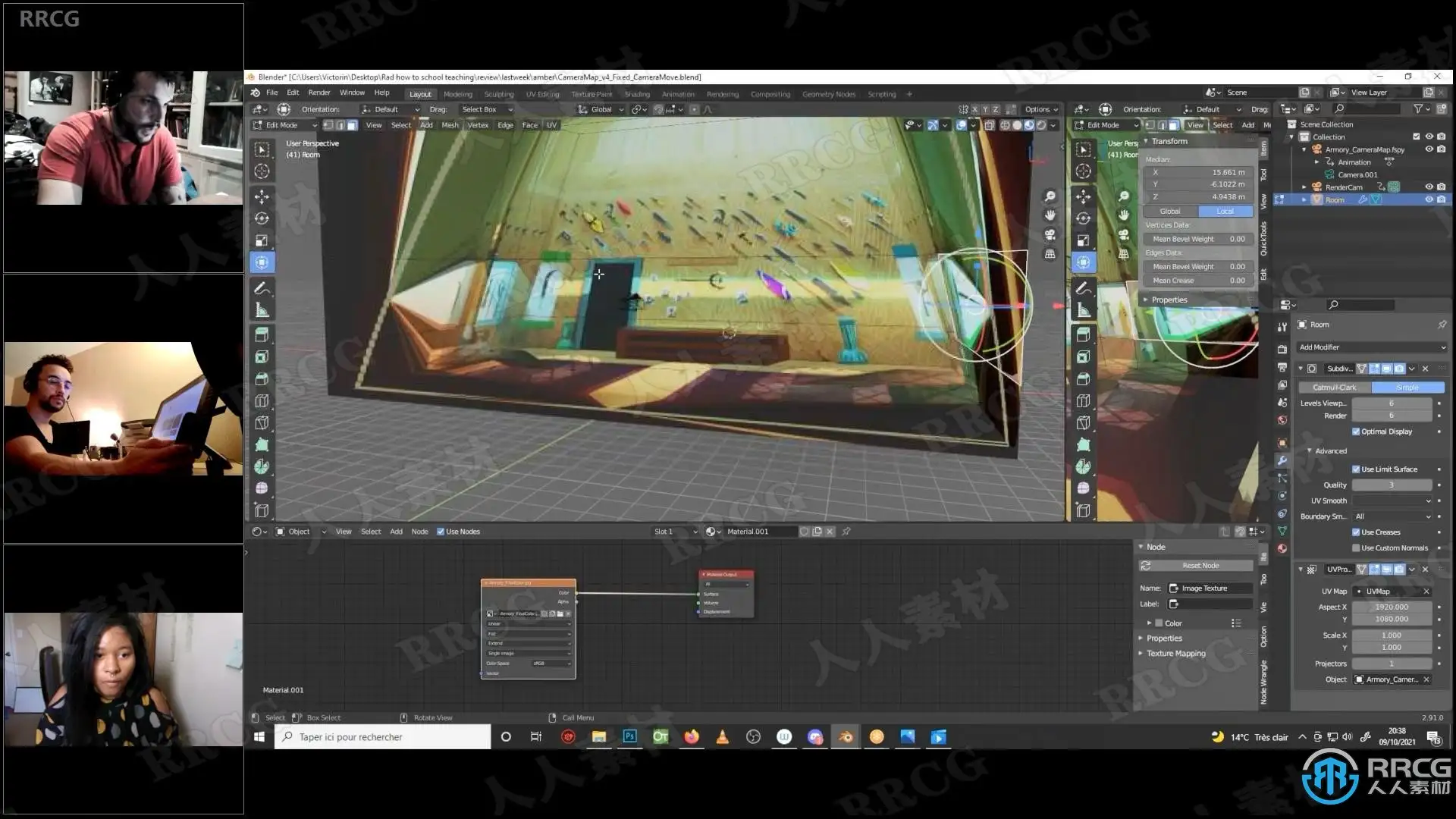Screen dimensions: 1456x819
Task: Select the Rotate tool in left toolbar
Action: coord(262,218)
